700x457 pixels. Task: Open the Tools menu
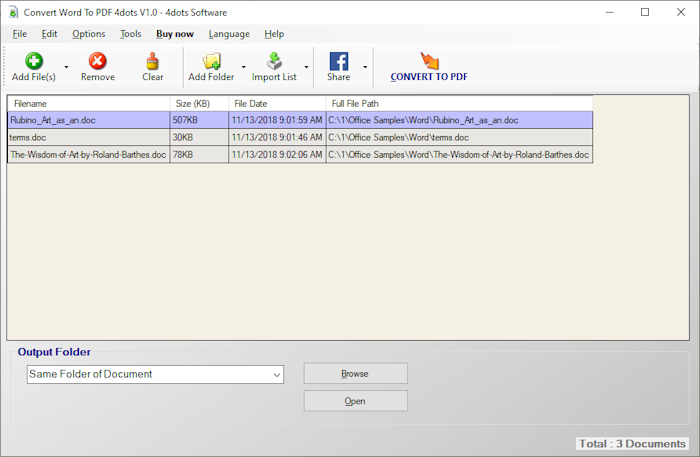pos(130,34)
